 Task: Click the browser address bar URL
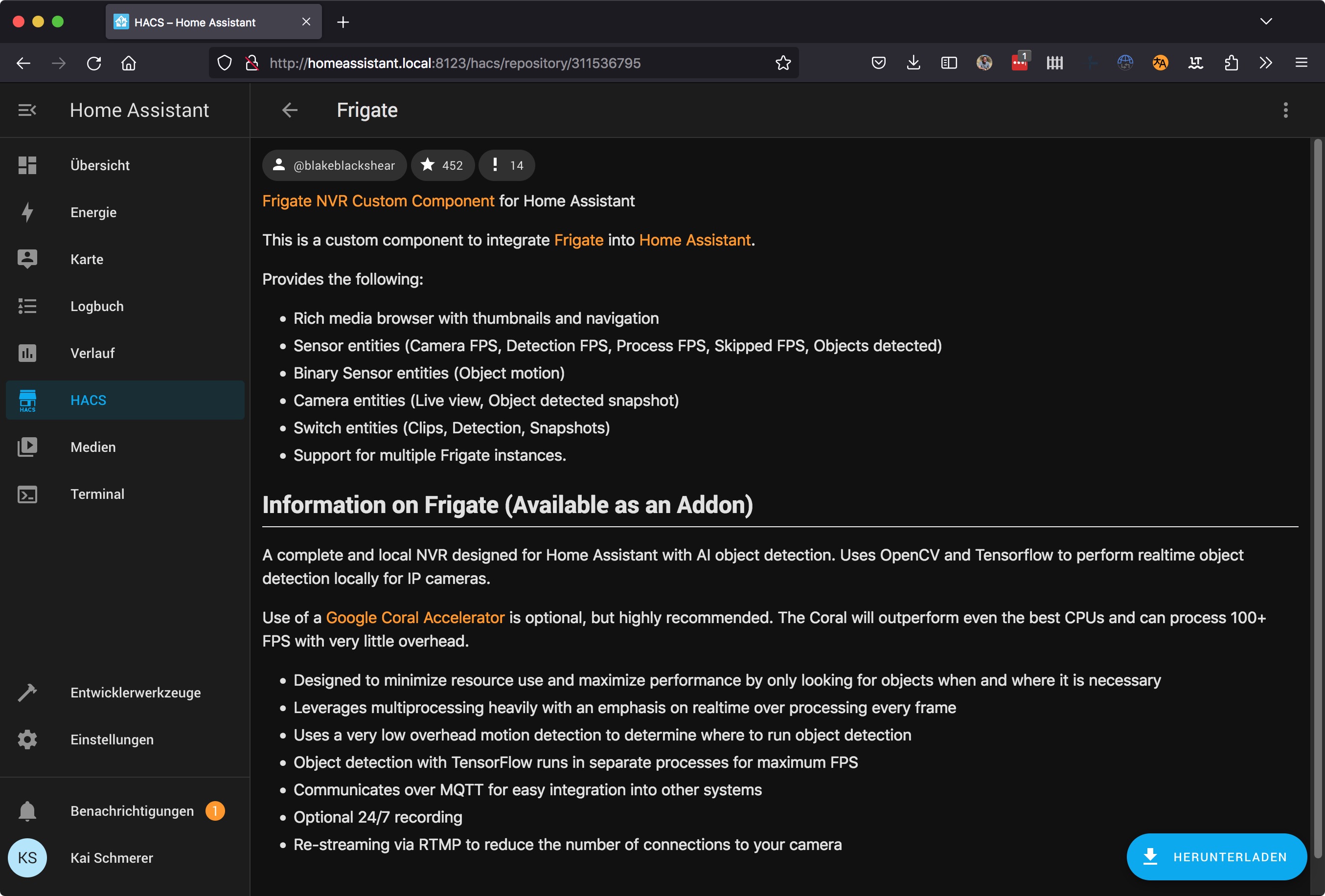(455, 63)
